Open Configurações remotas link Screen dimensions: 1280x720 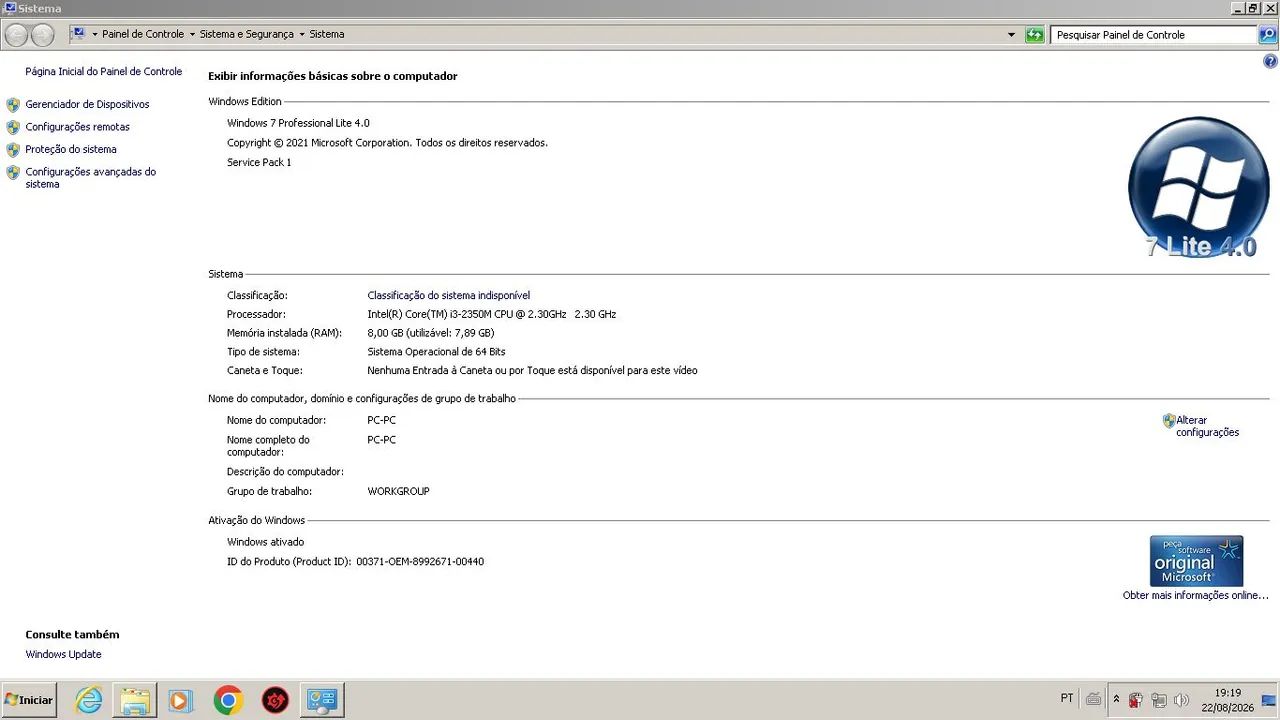coord(77,128)
